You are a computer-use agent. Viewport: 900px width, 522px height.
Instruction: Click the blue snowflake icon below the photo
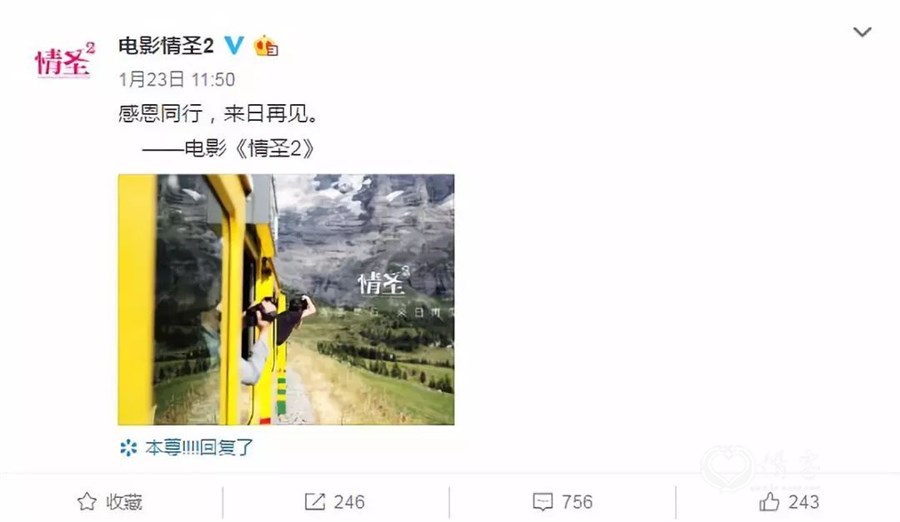point(129,447)
